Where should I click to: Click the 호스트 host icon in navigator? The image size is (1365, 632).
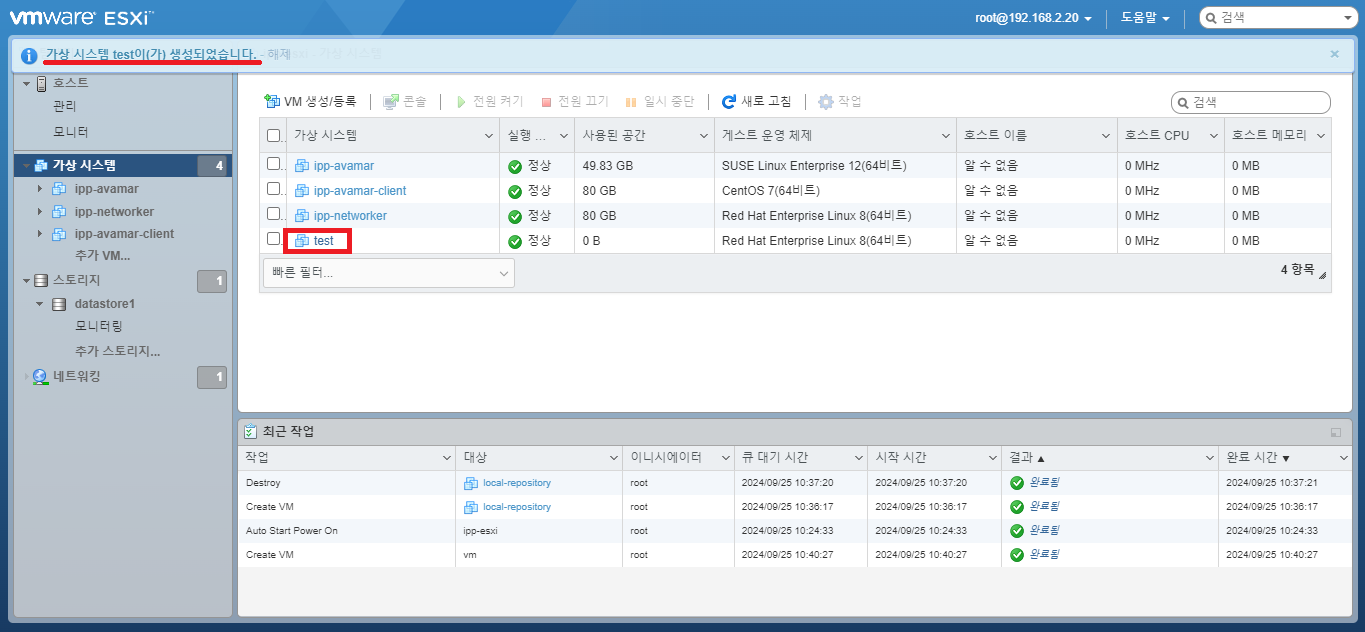[x=42, y=83]
